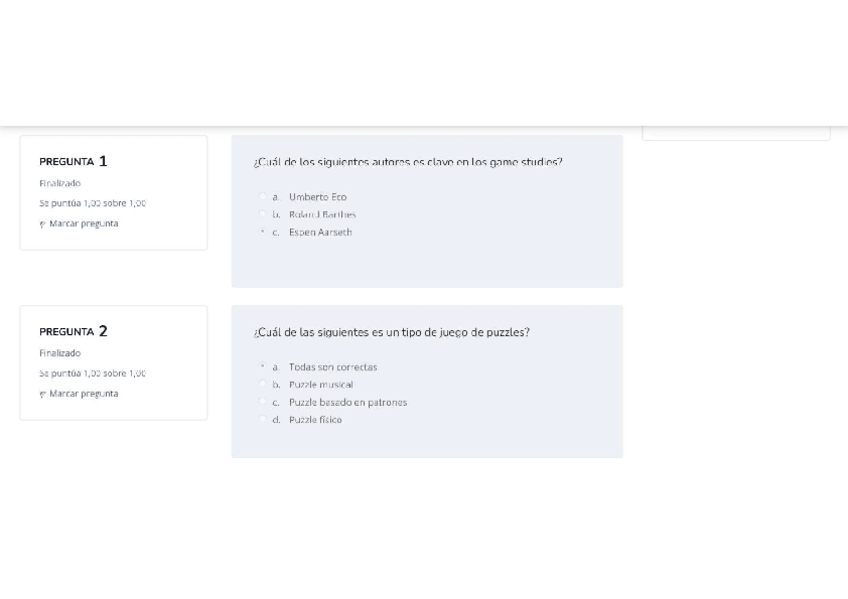Click the Puzzle musical answer label
Viewport: 848px width, 599px height.
click(321, 384)
